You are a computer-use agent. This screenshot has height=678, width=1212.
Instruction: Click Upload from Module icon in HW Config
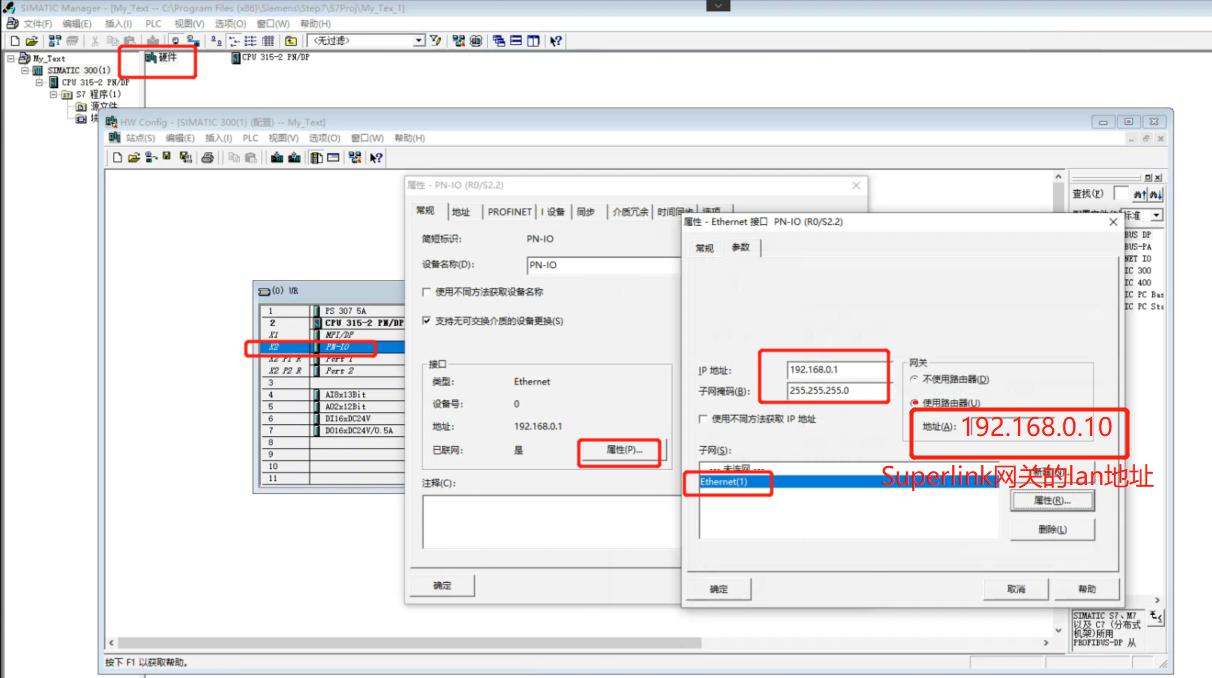294,157
